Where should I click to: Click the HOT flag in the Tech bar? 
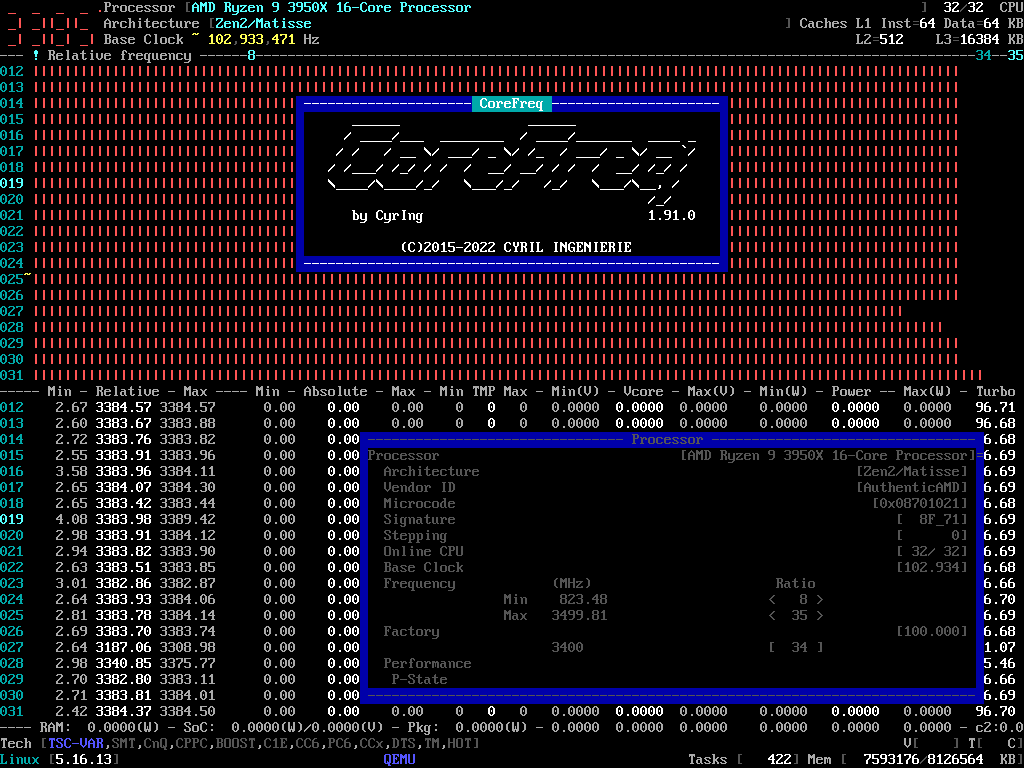460,744
